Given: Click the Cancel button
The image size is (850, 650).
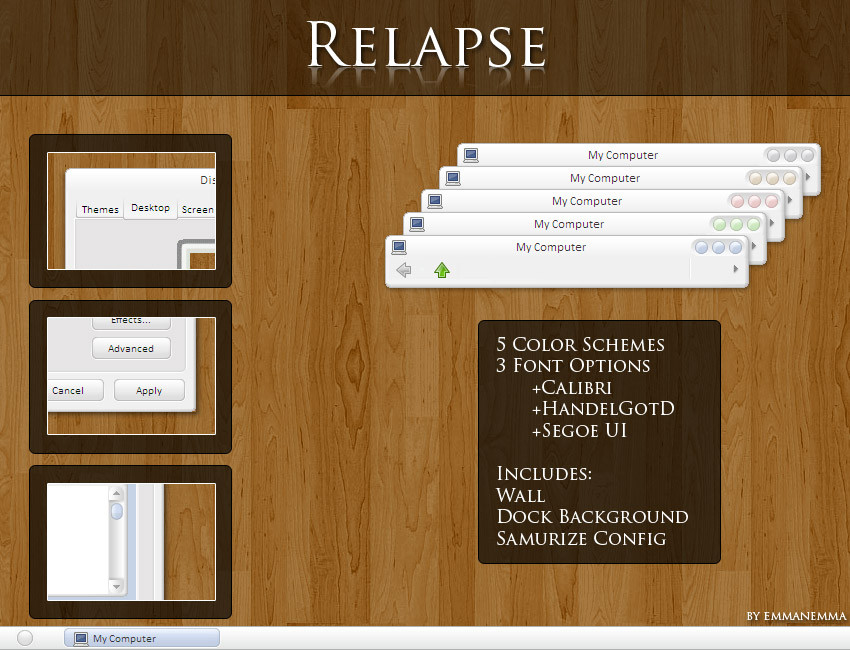Looking at the screenshot, I should [x=75, y=390].
